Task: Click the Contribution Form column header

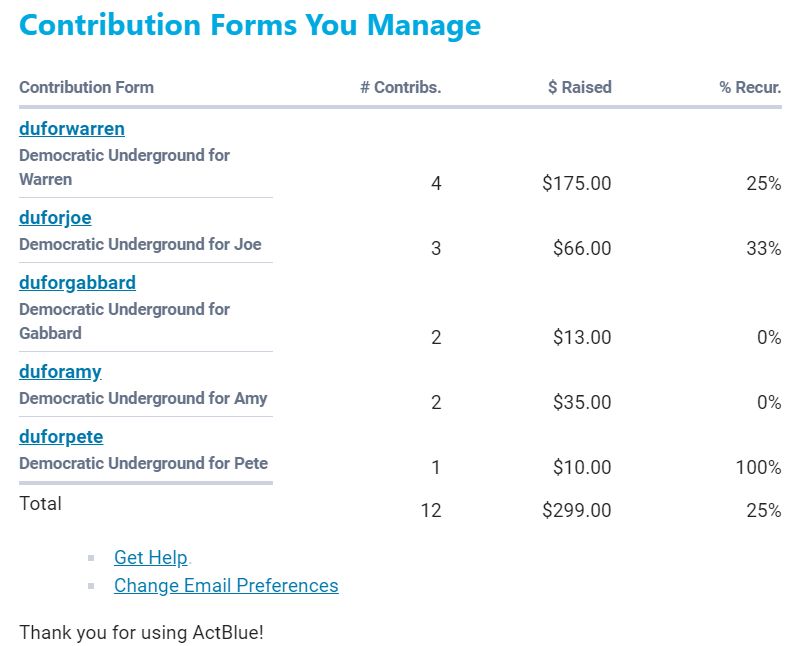Action: pos(86,87)
